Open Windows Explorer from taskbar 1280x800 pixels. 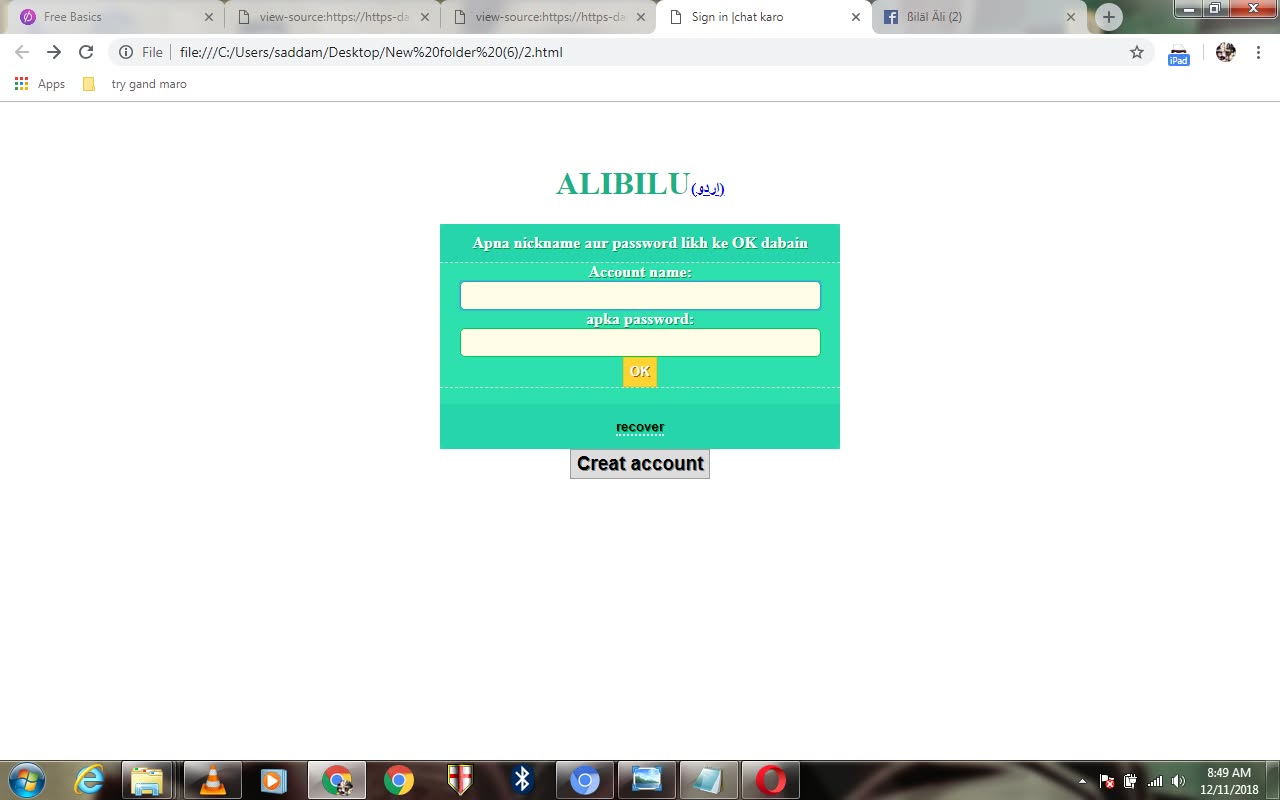[147, 780]
